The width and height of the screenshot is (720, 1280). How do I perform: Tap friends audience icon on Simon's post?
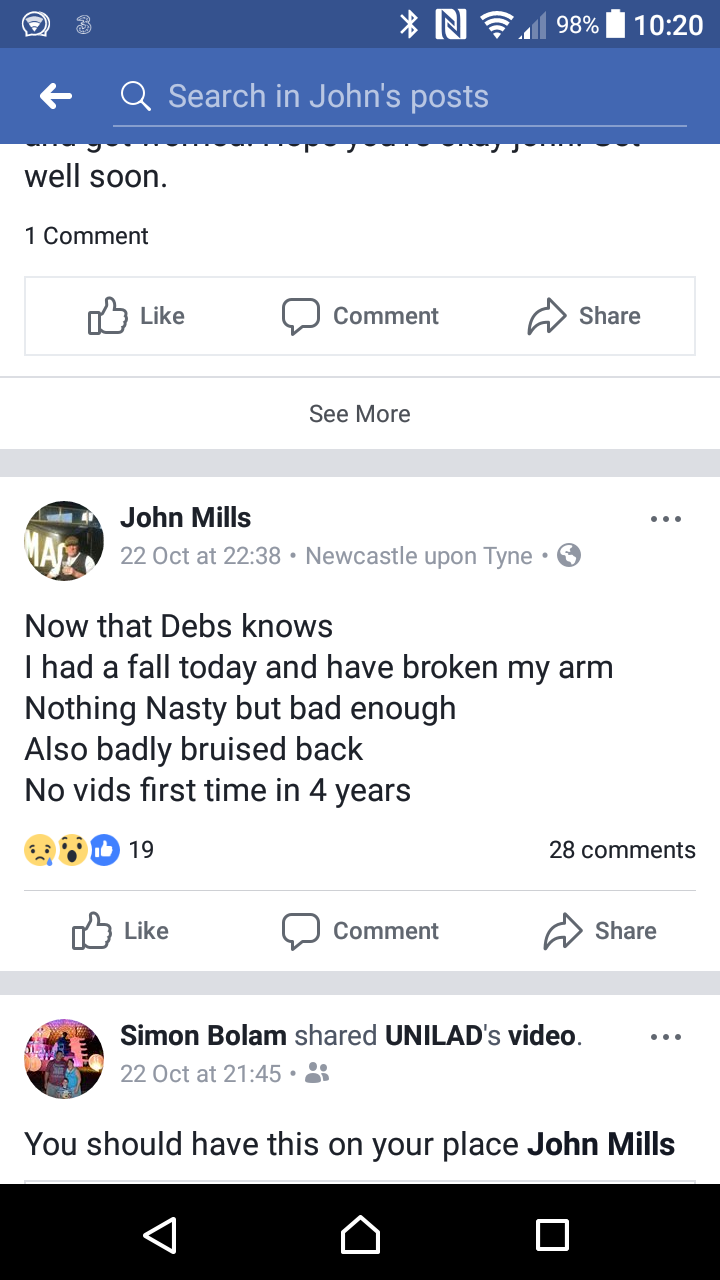[316, 1074]
